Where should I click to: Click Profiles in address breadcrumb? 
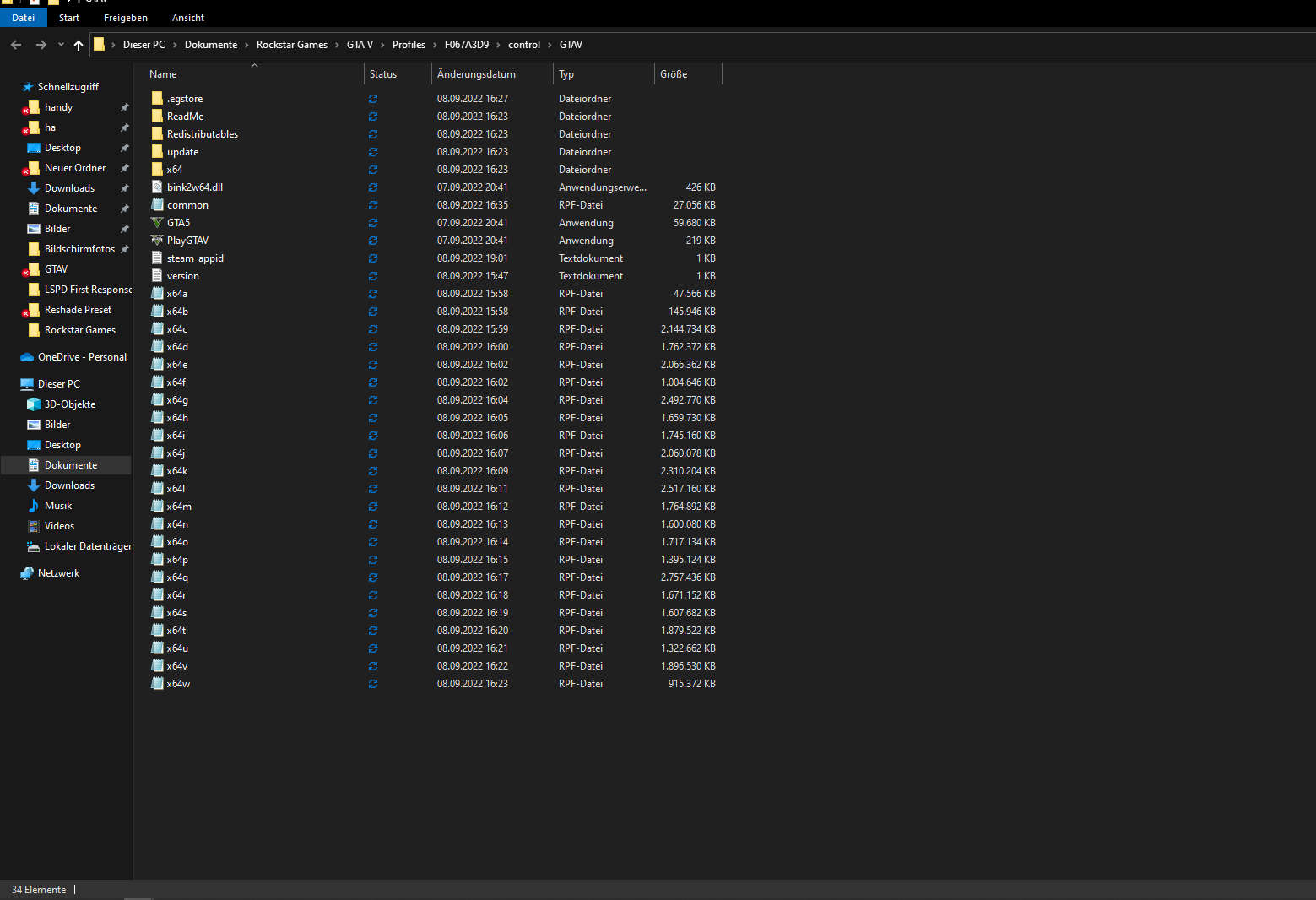[409, 45]
